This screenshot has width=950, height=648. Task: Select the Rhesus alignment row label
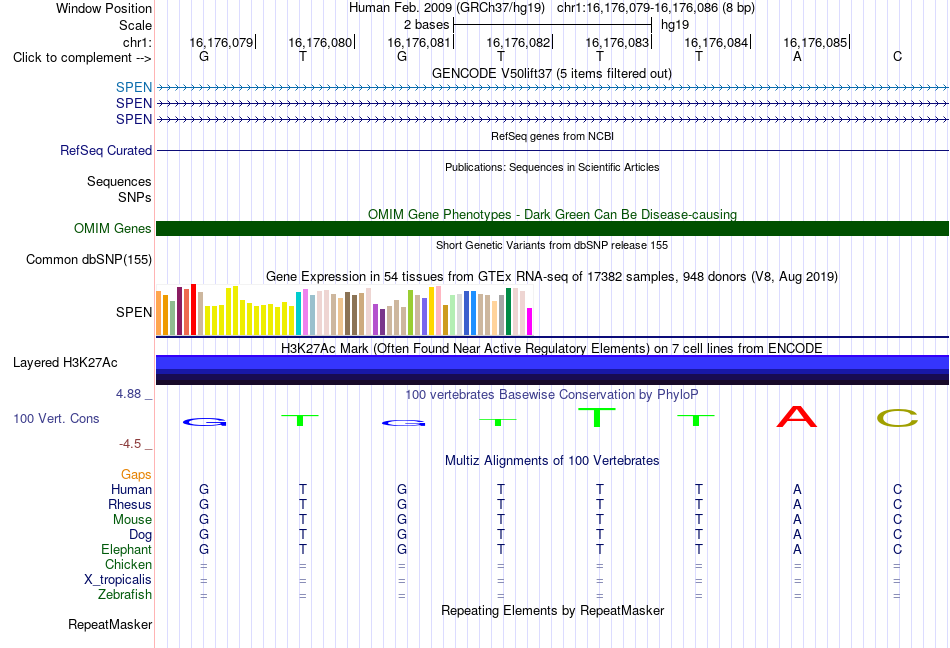[x=130, y=504]
